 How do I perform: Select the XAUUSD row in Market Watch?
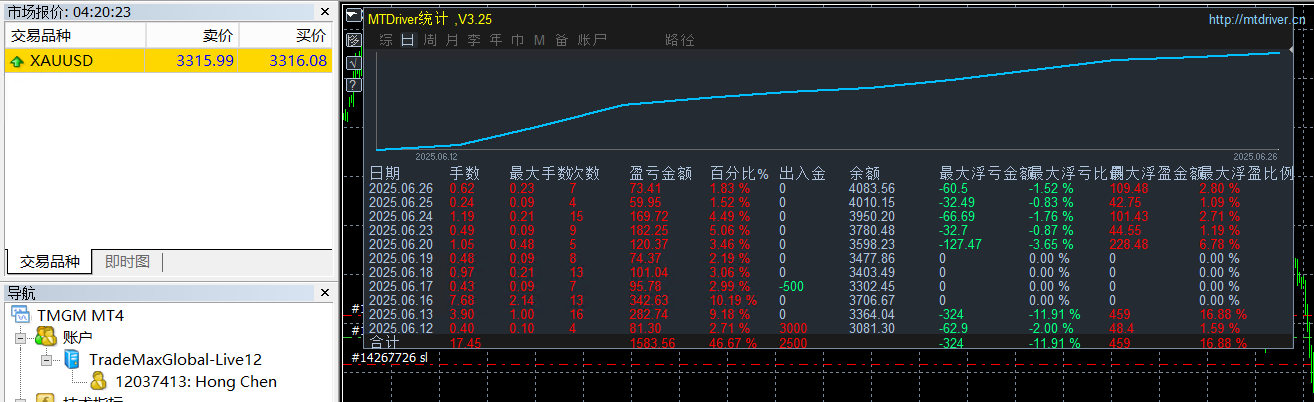click(168, 61)
